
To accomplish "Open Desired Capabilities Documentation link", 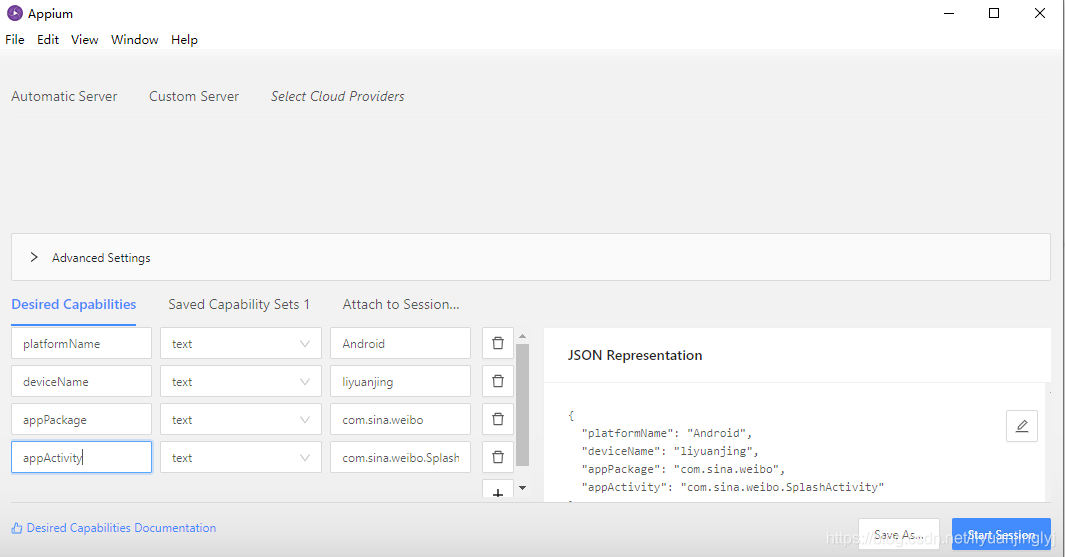I will [121, 528].
